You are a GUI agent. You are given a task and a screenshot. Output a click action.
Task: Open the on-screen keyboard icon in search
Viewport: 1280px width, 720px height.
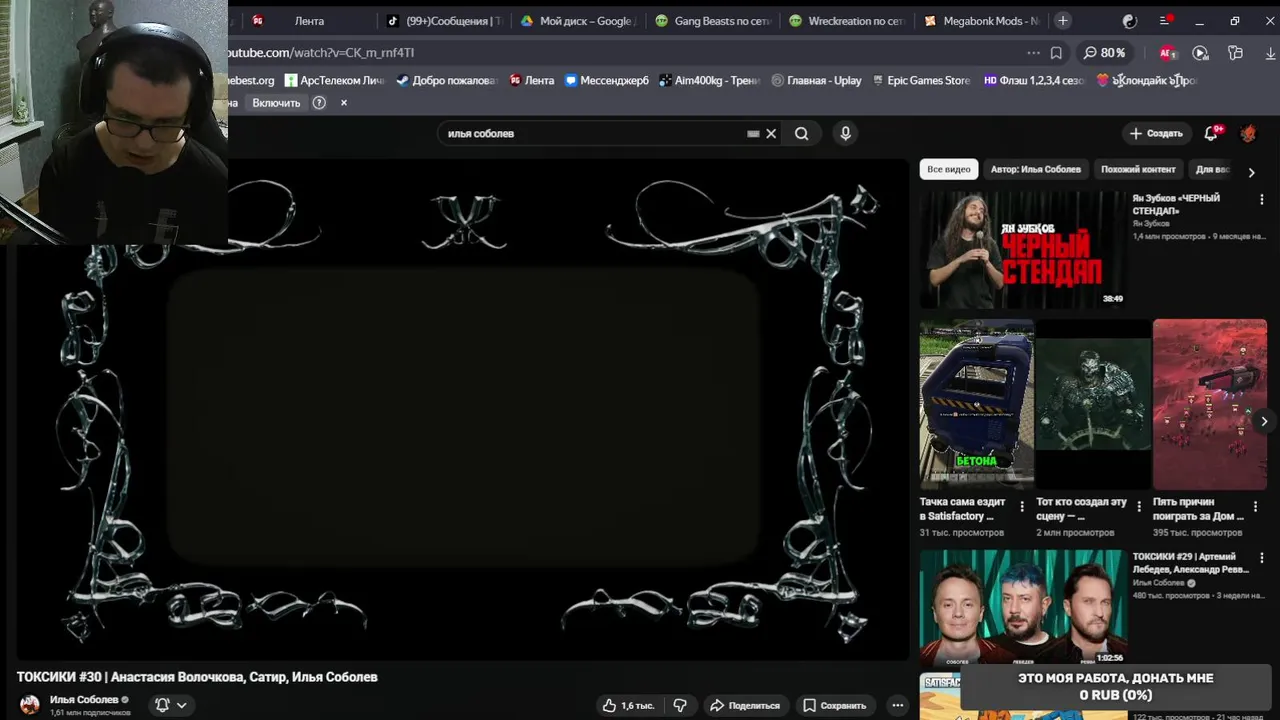pos(753,133)
